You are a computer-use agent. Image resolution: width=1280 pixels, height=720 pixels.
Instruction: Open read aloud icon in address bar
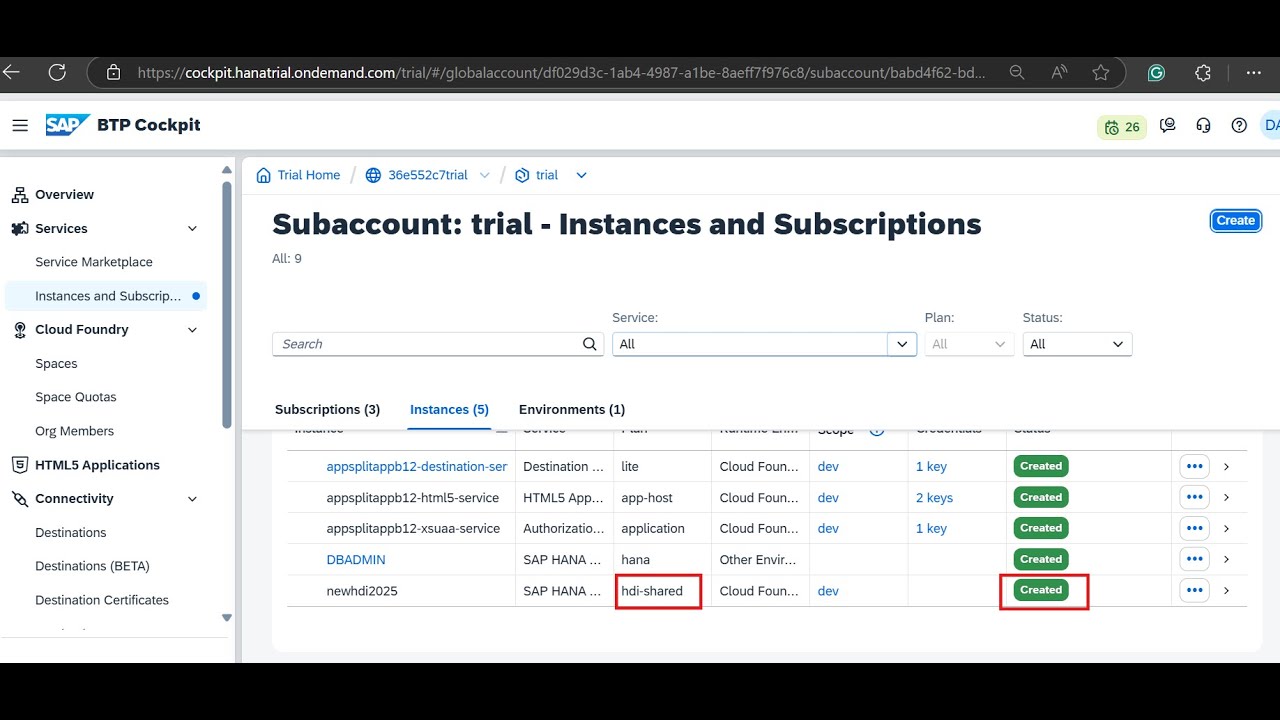(x=1060, y=72)
